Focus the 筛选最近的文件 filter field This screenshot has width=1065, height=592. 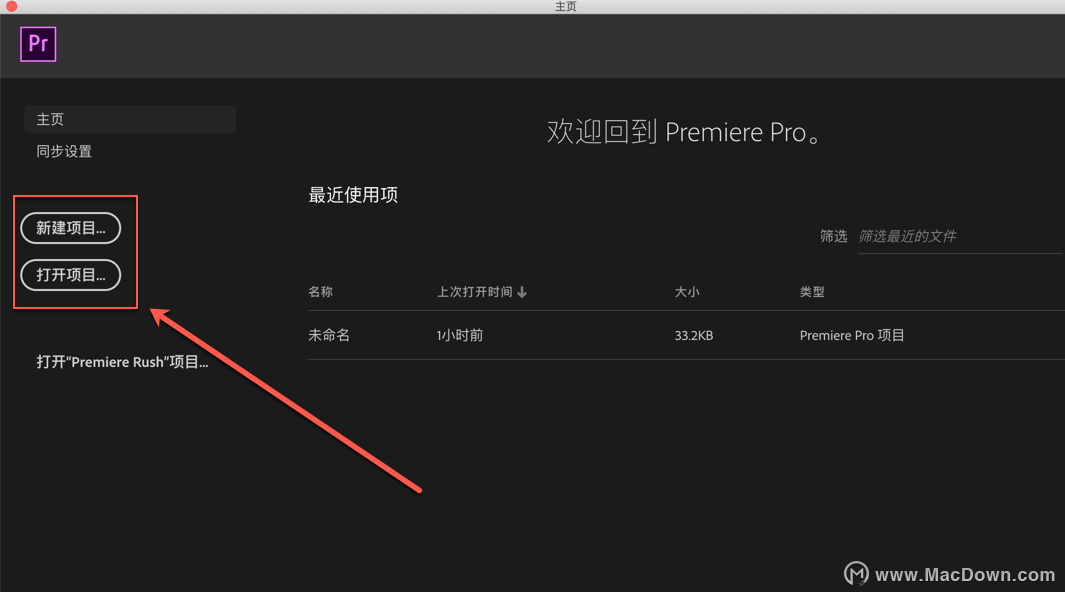tap(960, 236)
